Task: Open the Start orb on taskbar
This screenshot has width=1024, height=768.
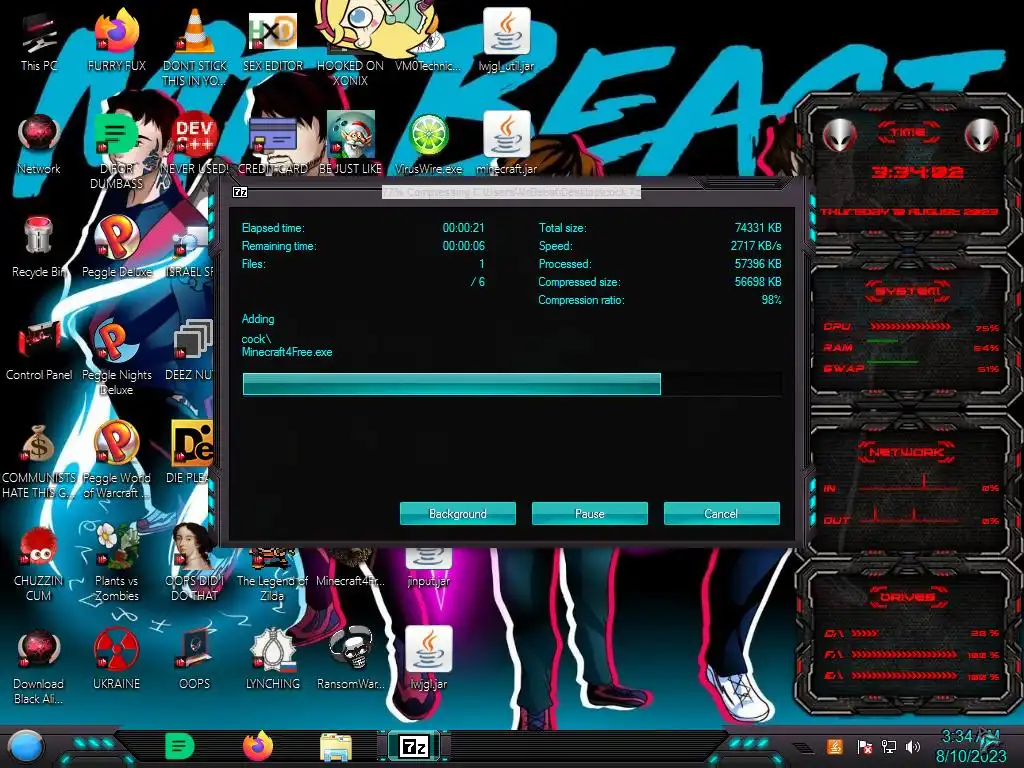Action: pyautogui.click(x=25, y=746)
